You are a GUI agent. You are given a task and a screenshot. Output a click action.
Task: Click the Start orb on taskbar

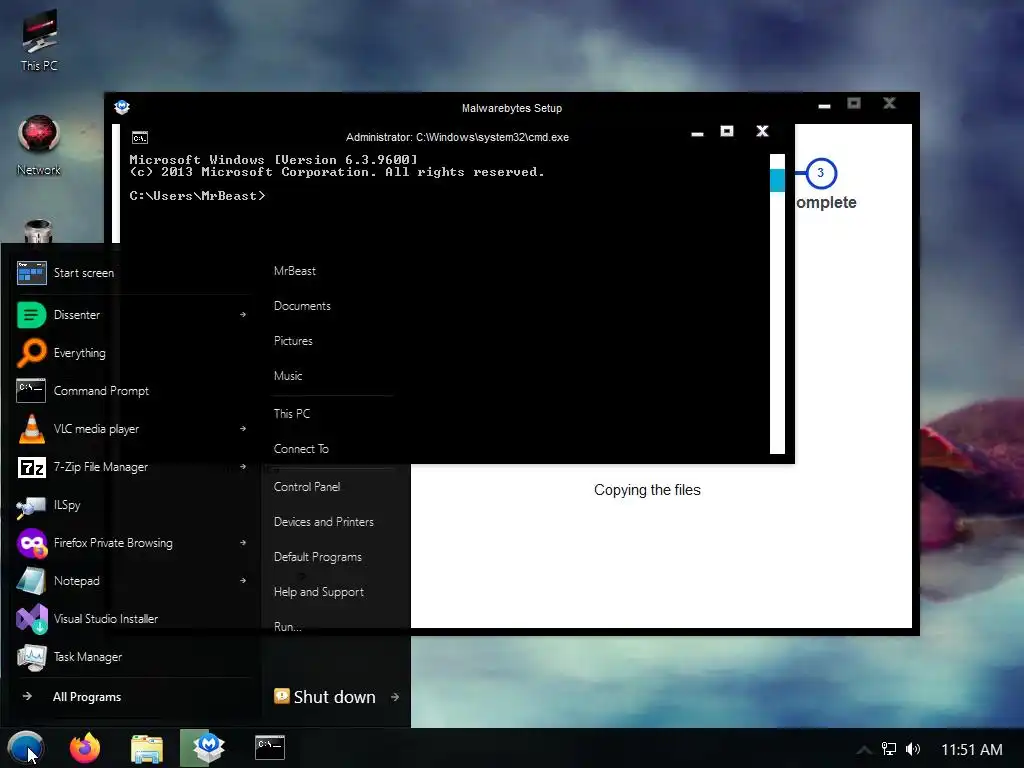point(25,748)
